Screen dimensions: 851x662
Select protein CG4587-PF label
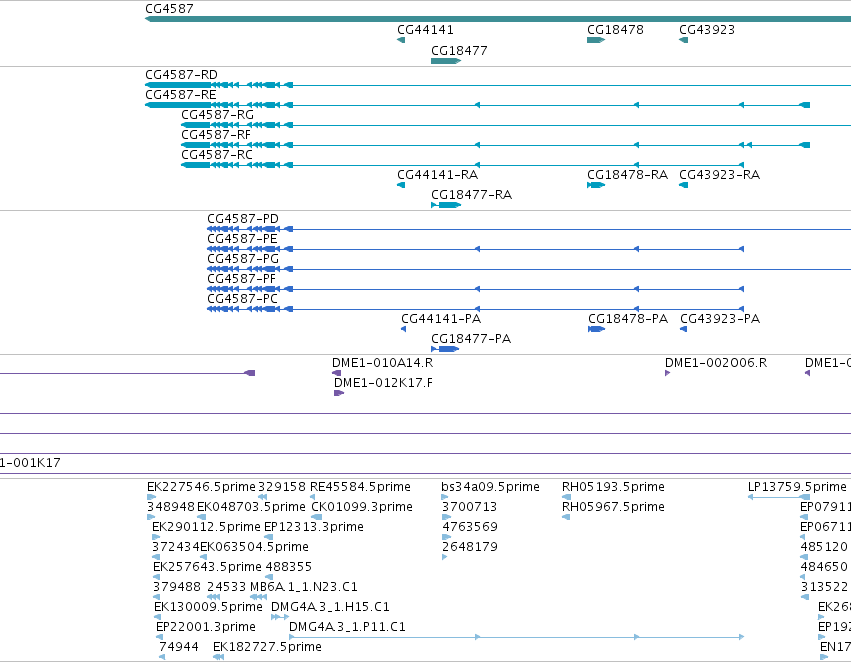point(242,279)
